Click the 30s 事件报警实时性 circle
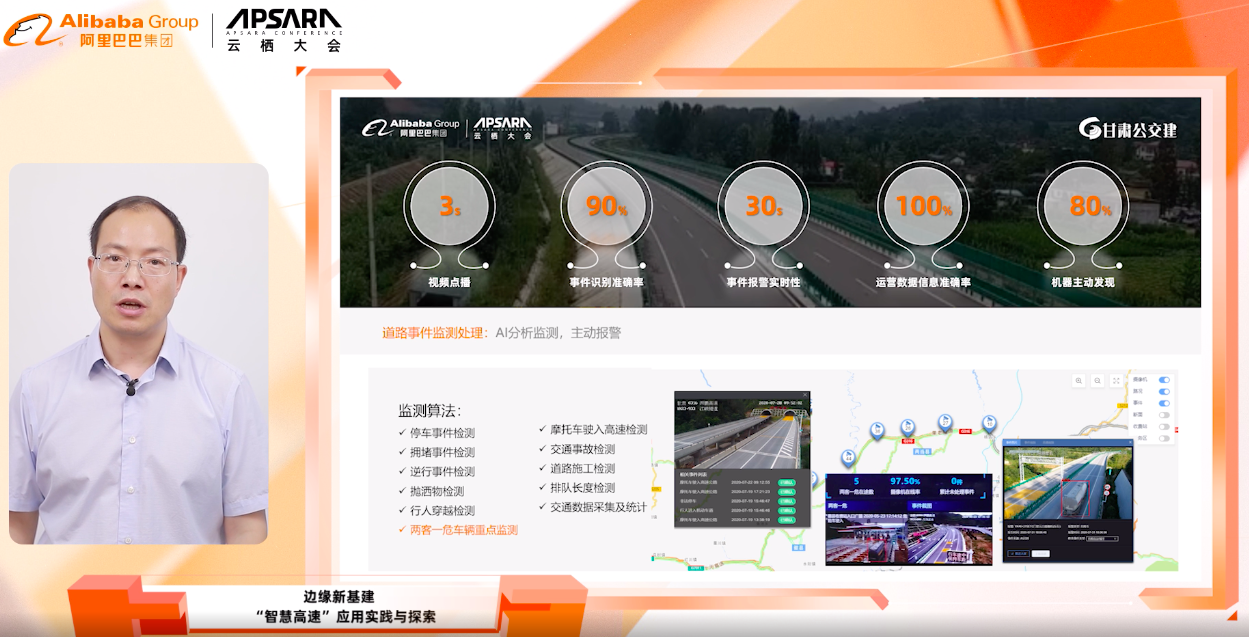Screen dimensions: 1249x637 (764, 207)
